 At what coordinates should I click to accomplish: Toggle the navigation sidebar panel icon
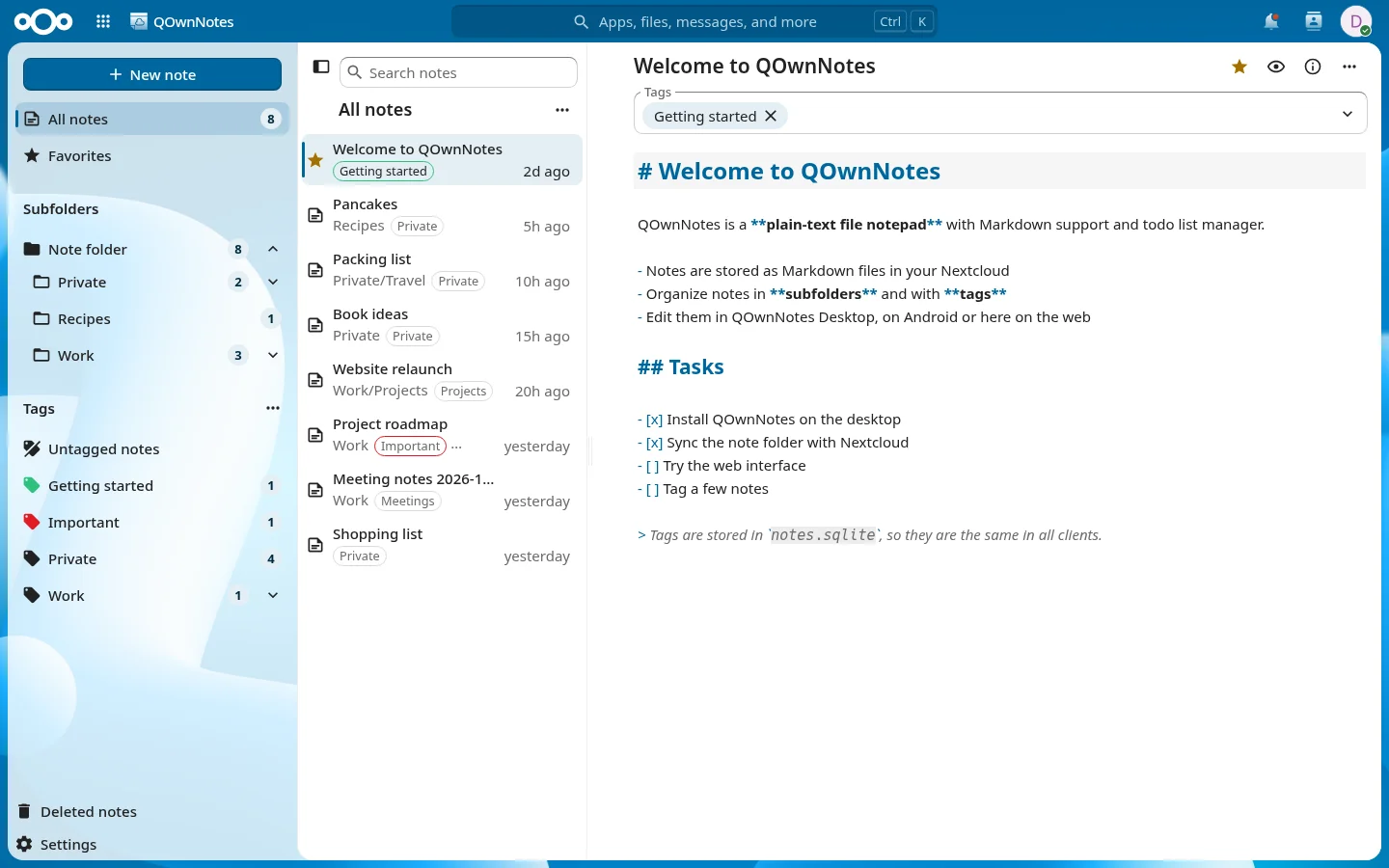(x=321, y=67)
